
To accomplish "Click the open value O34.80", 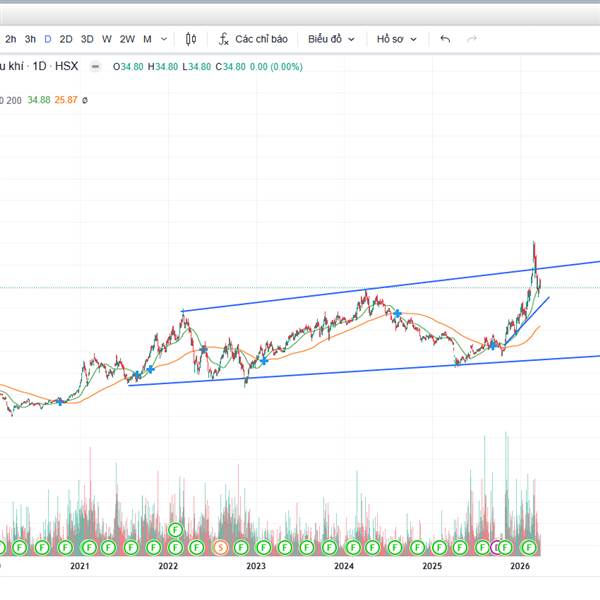I will pyautogui.click(x=128, y=67).
